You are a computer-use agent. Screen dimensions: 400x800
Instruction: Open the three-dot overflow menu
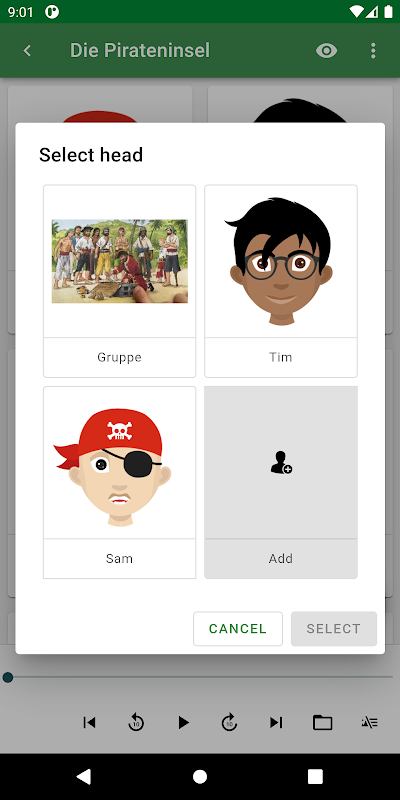pos(373,51)
